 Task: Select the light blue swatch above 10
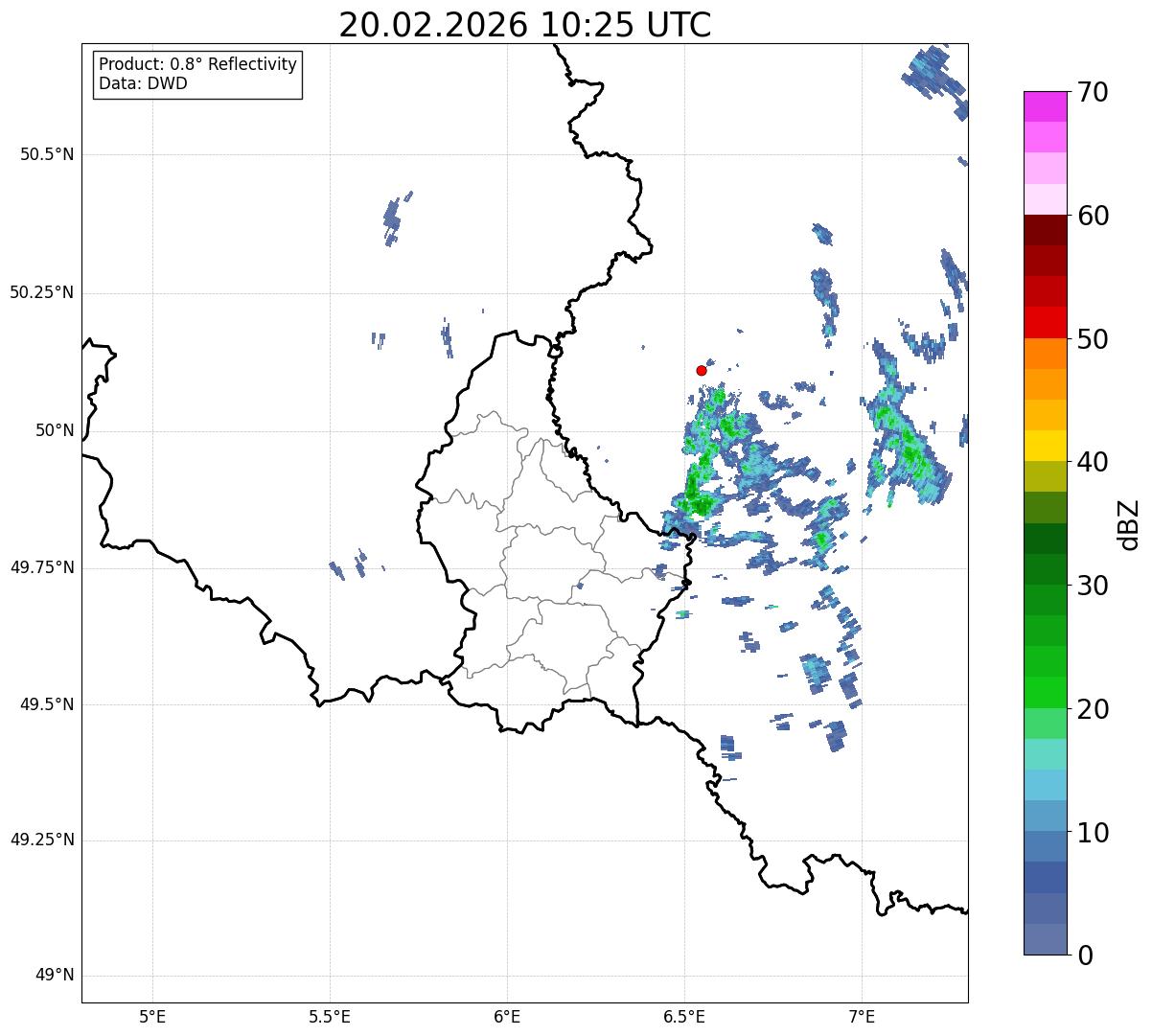tap(1045, 816)
